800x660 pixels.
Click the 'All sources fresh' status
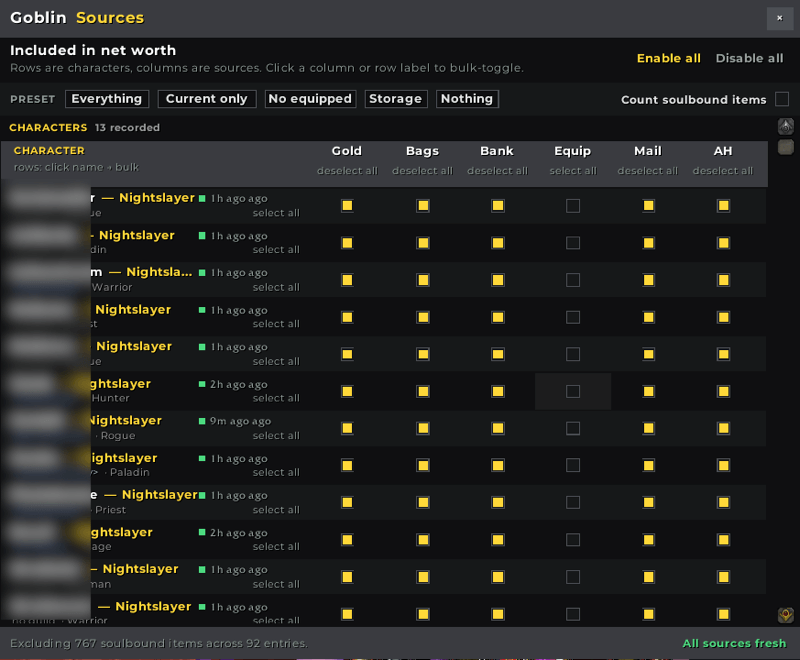(x=734, y=644)
